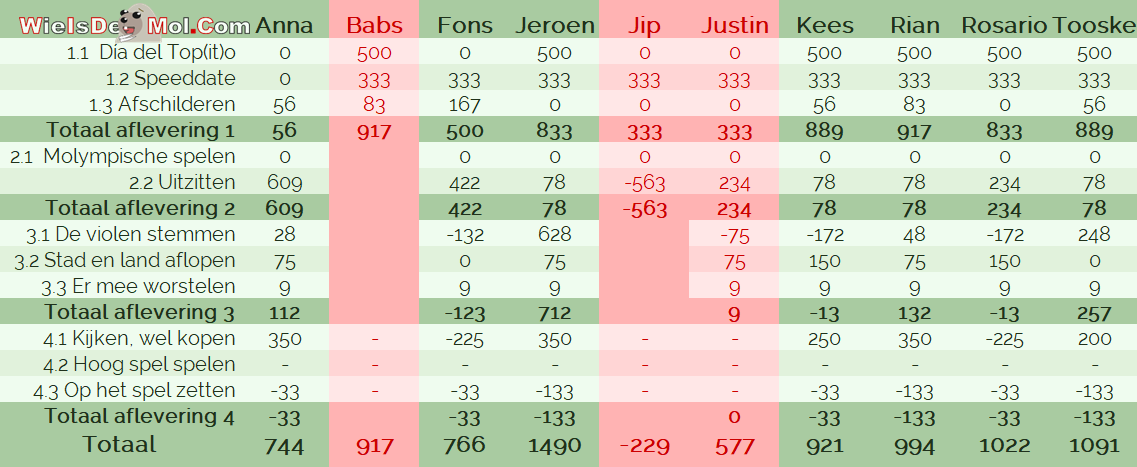Select Anna's 609 in Uitzitten row
This screenshot has height=467, width=1137.
tap(284, 182)
